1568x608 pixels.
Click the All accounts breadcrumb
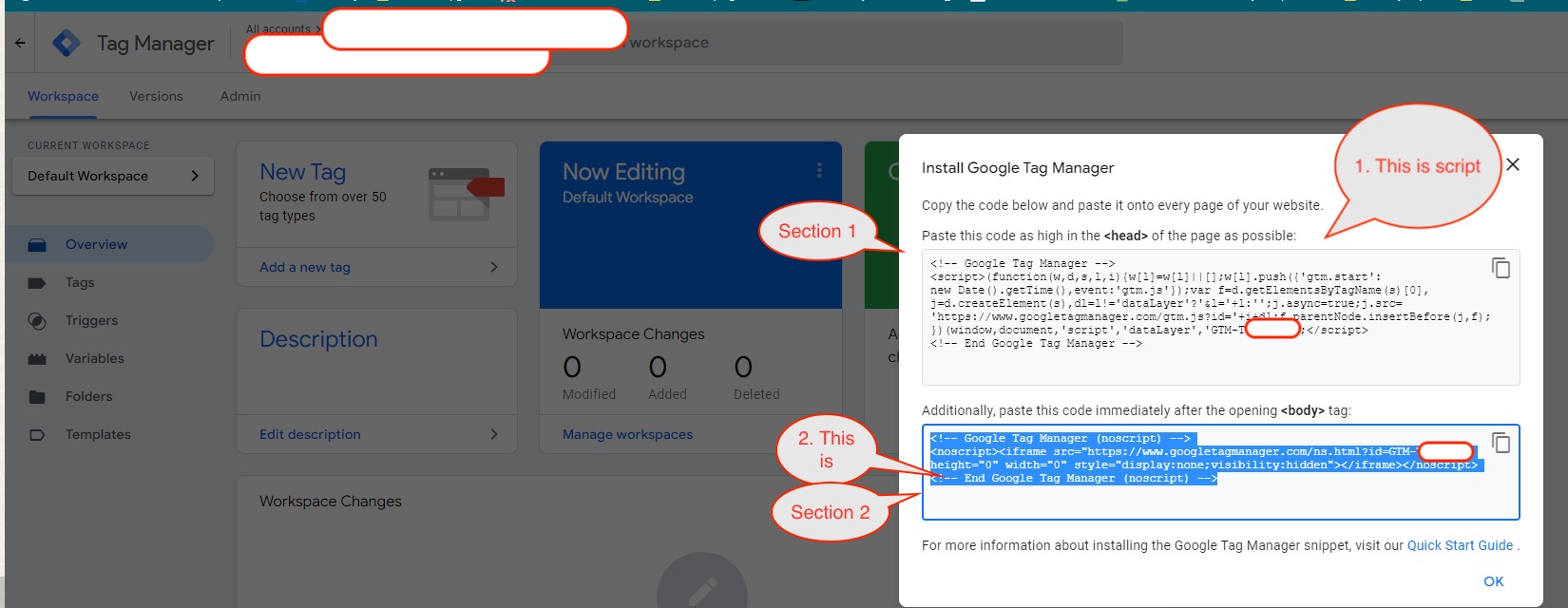click(x=278, y=29)
